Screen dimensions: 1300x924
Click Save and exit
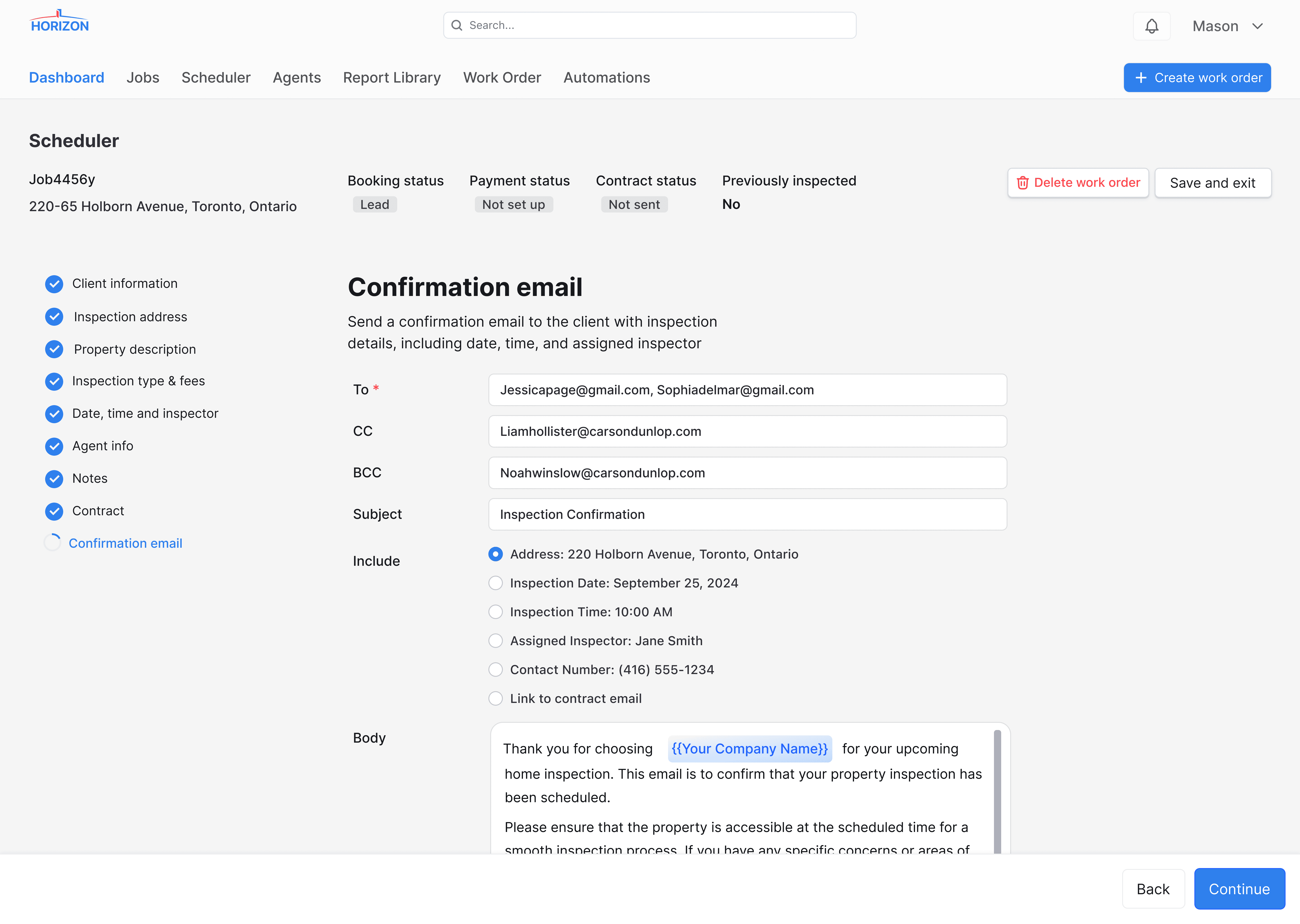click(x=1212, y=183)
